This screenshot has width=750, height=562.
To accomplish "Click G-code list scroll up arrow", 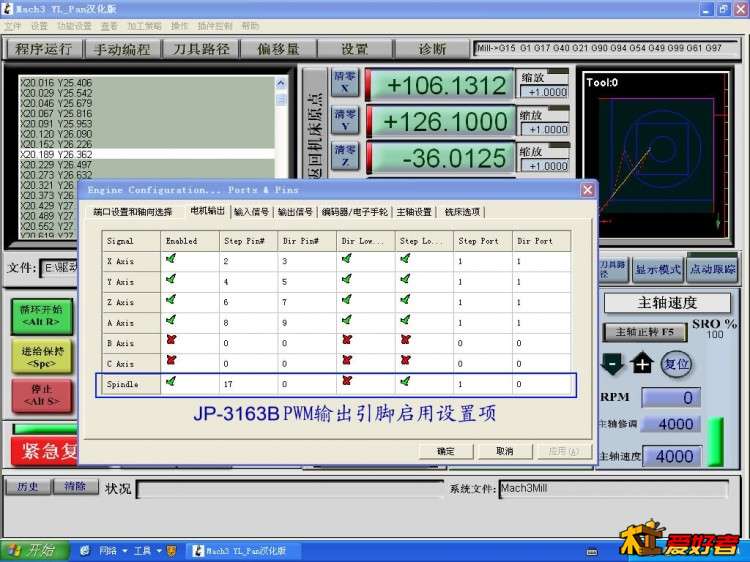I will point(281,83).
